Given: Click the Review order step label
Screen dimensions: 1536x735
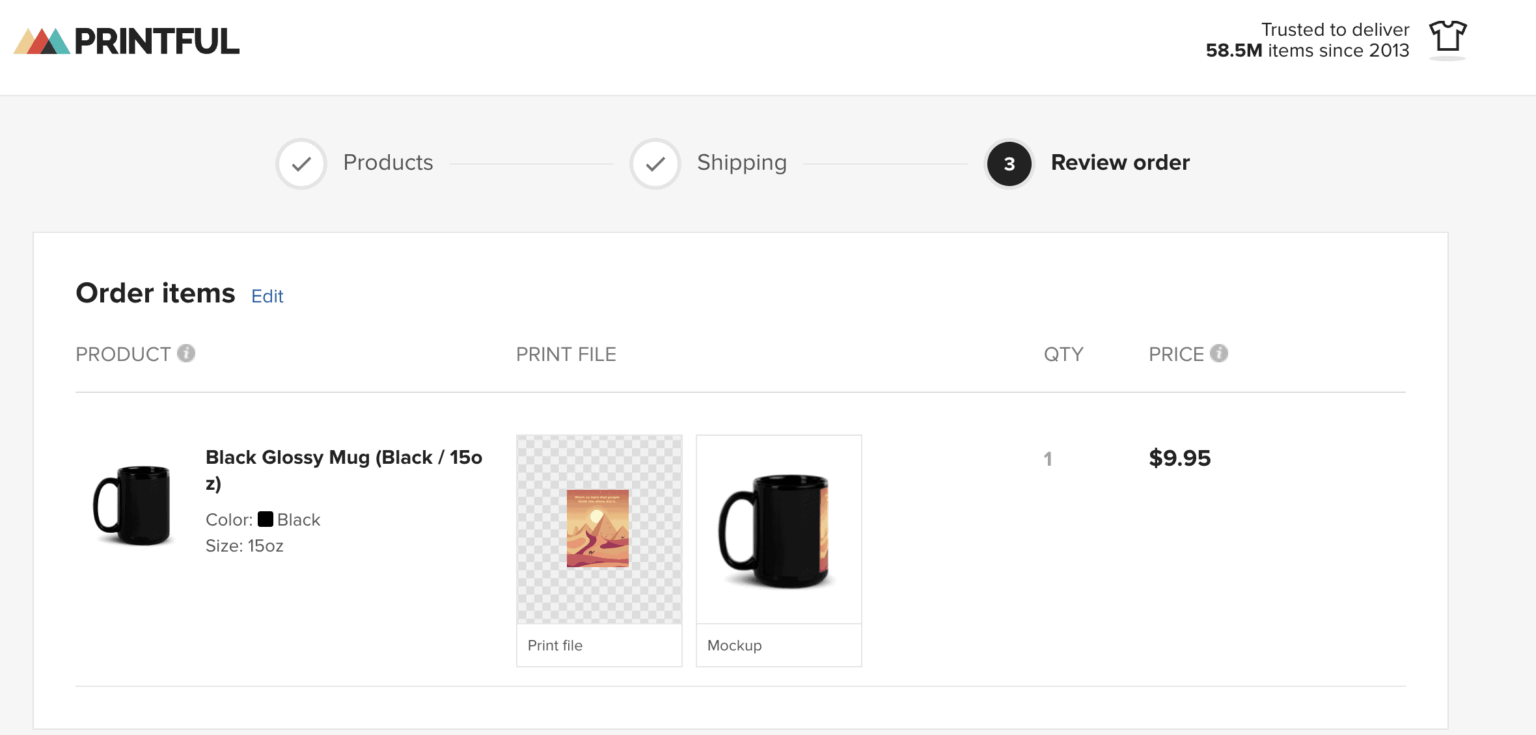Looking at the screenshot, I should coord(1120,163).
